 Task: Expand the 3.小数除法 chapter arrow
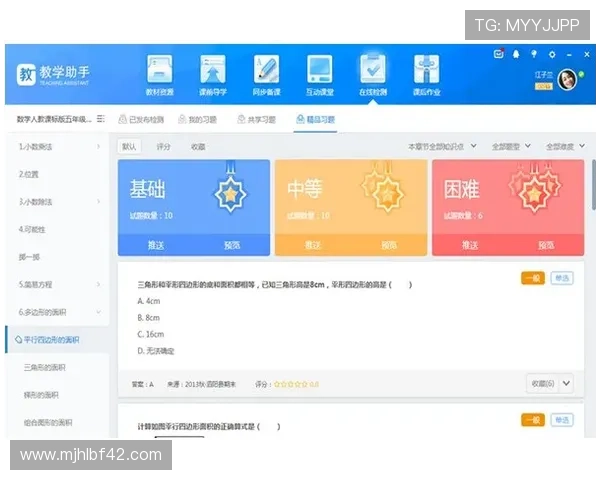[x=98, y=202]
